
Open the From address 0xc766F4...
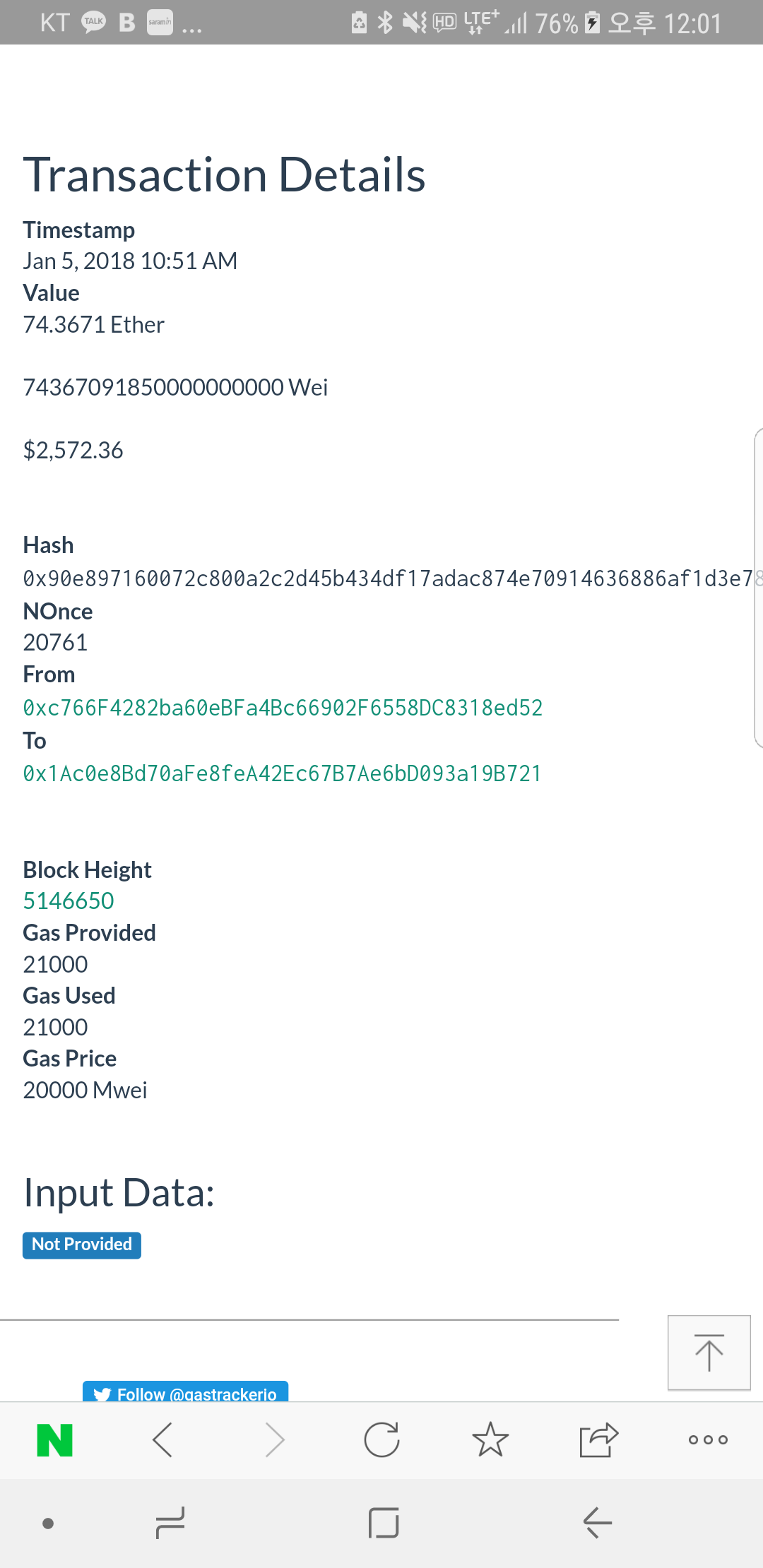[x=283, y=708]
